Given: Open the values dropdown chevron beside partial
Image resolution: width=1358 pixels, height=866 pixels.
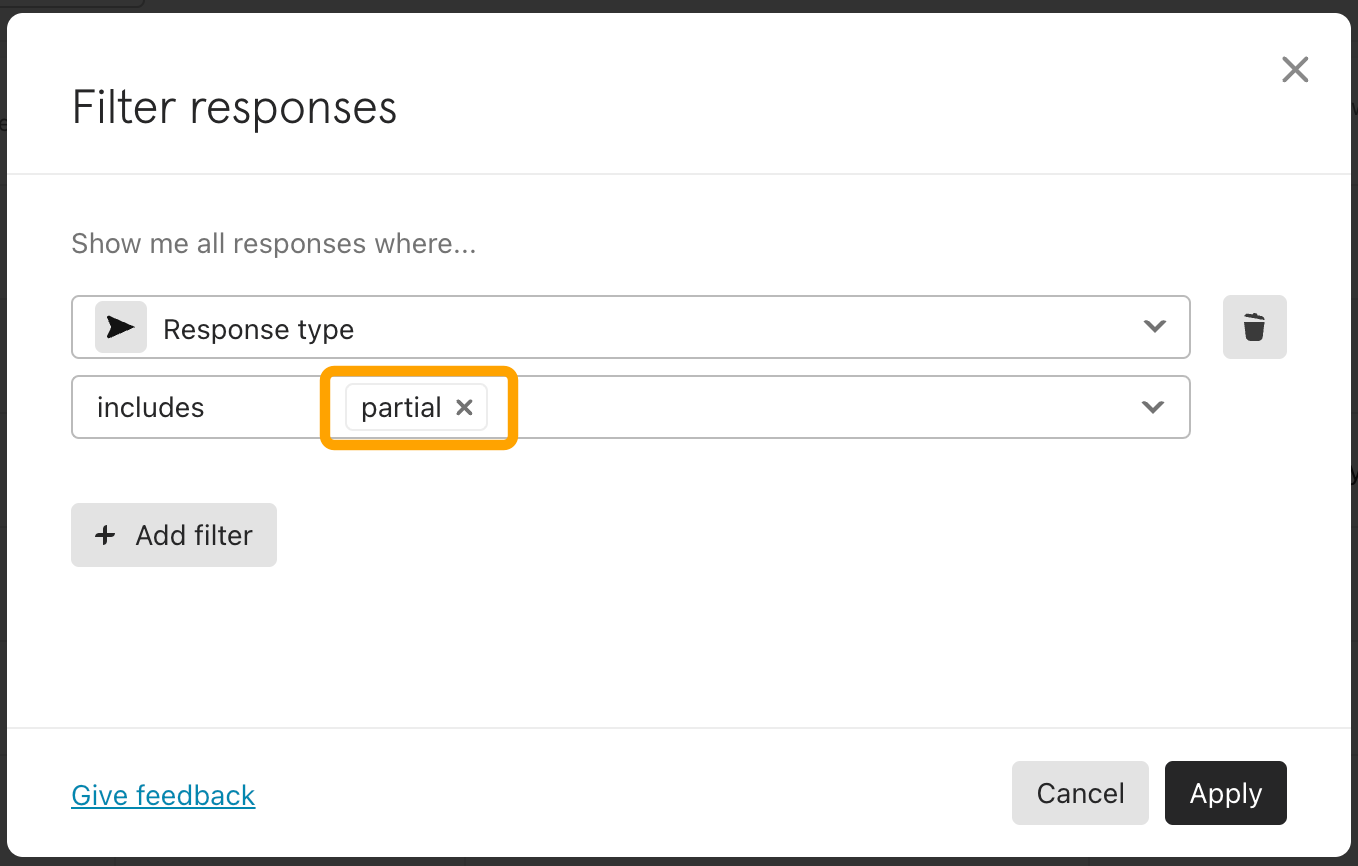Looking at the screenshot, I should click(1153, 407).
